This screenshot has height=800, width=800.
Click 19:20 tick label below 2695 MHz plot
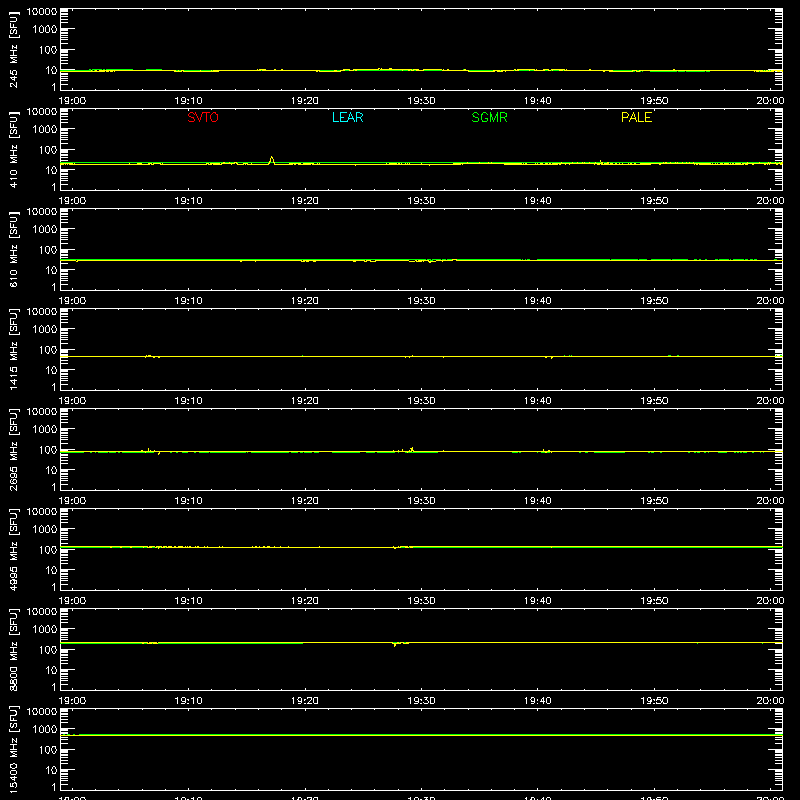(305, 501)
